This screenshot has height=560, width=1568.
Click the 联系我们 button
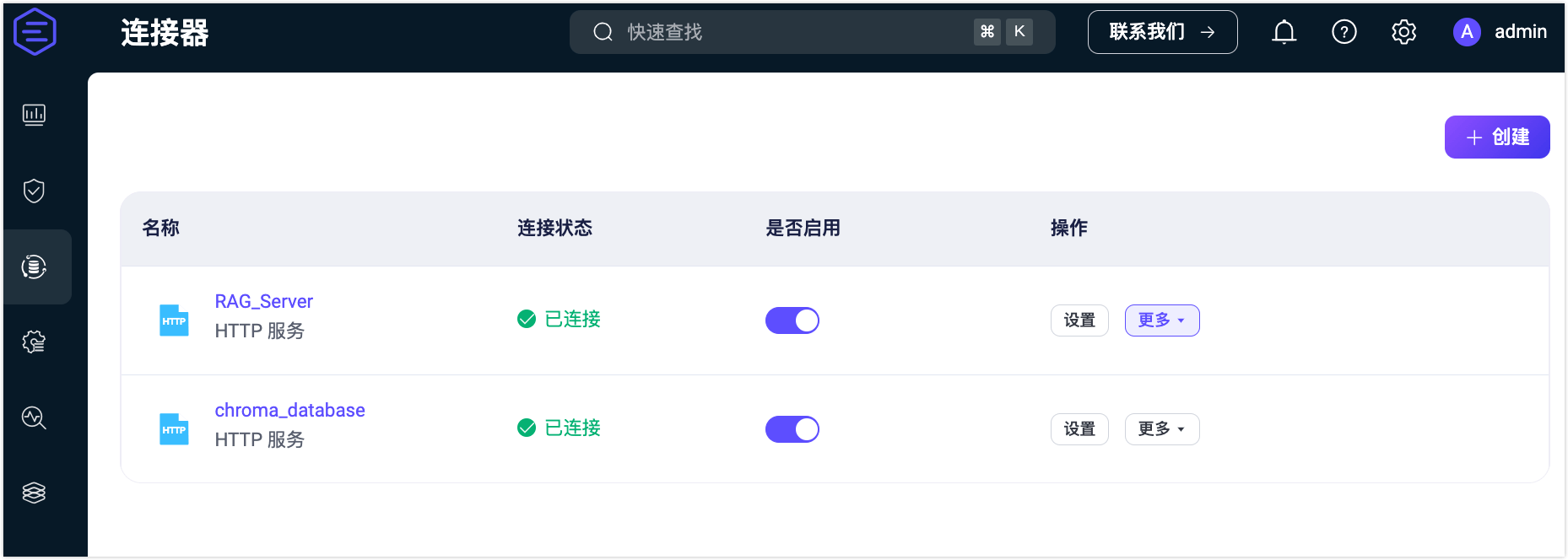click(x=1161, y=32)
